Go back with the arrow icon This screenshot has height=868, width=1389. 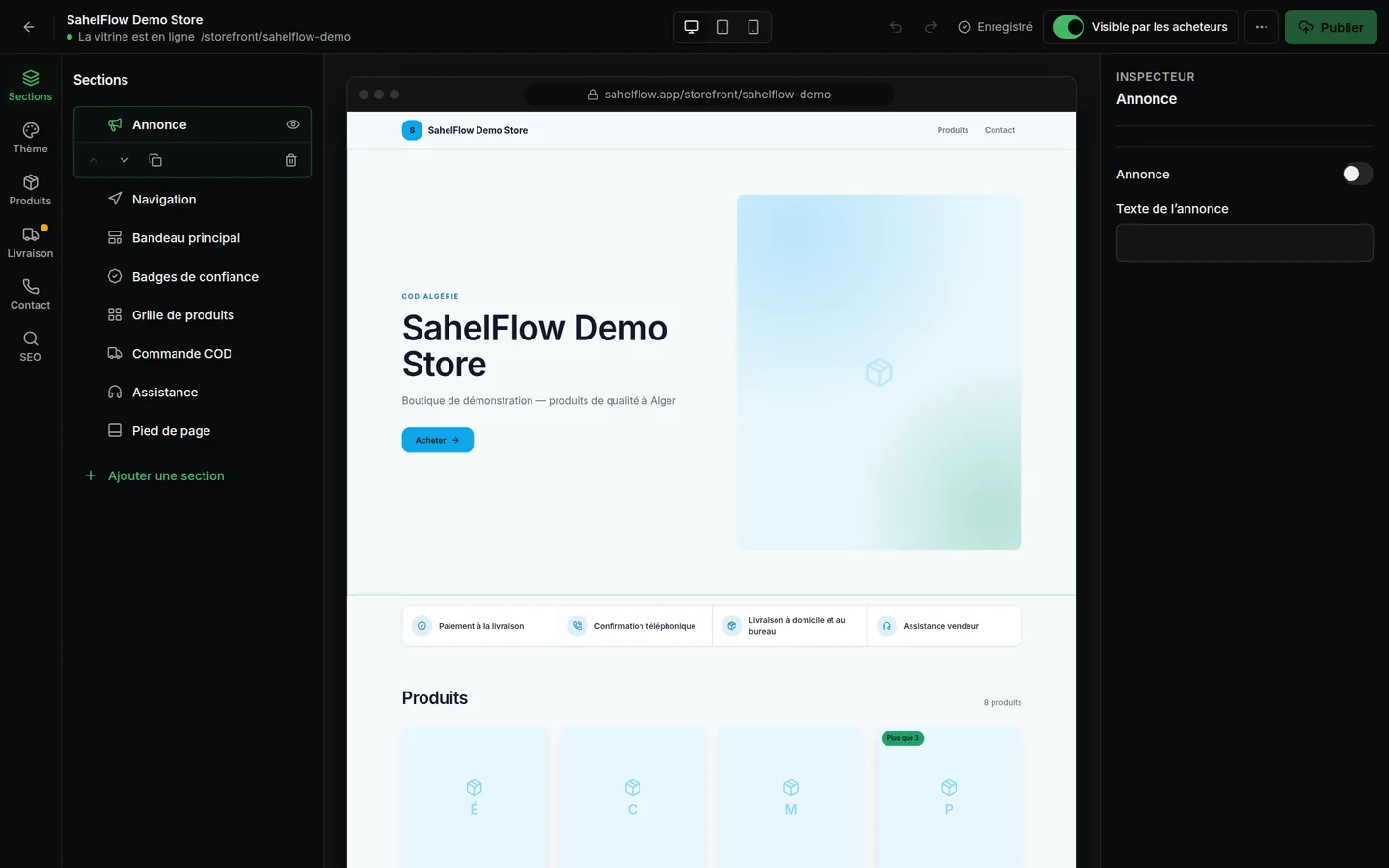29,27
